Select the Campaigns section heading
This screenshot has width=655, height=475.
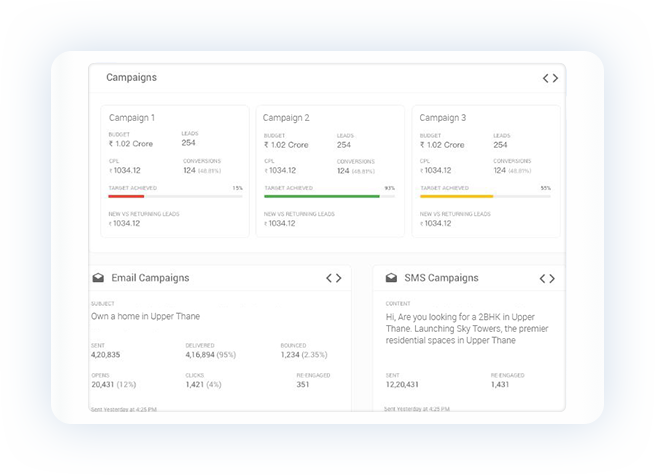[x=131, y=77]
